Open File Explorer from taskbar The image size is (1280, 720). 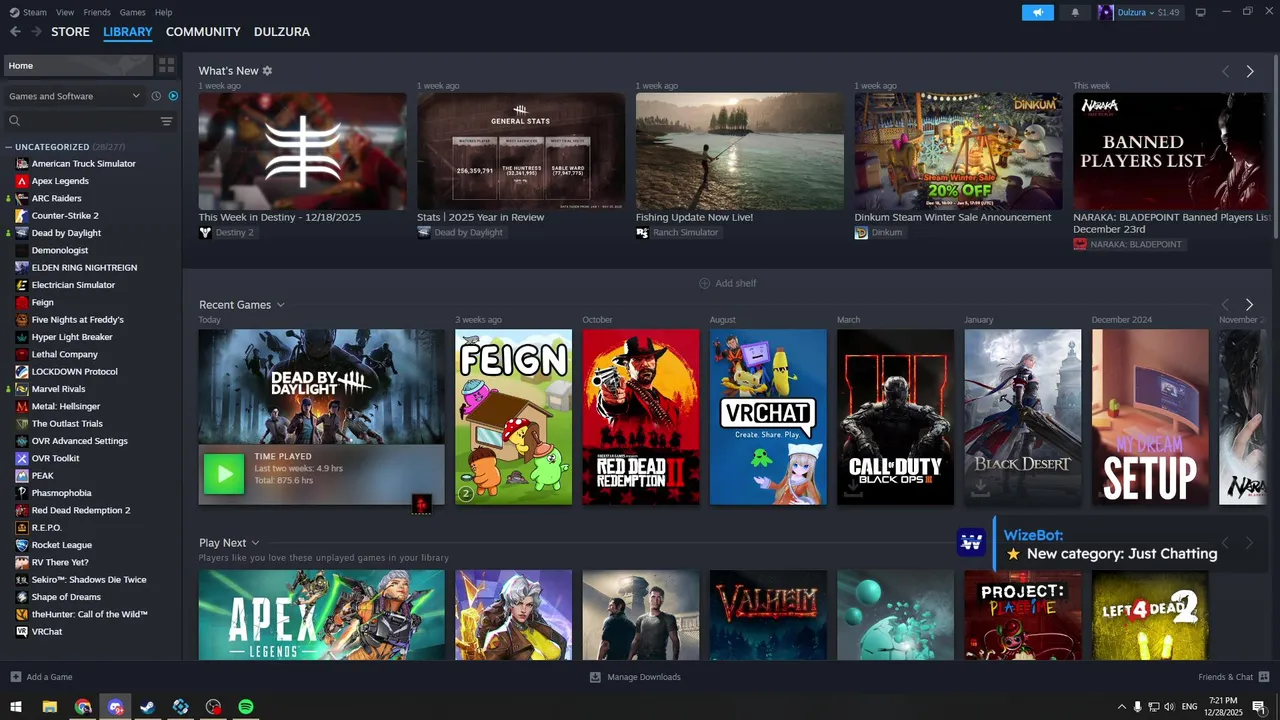click(50, 707)
